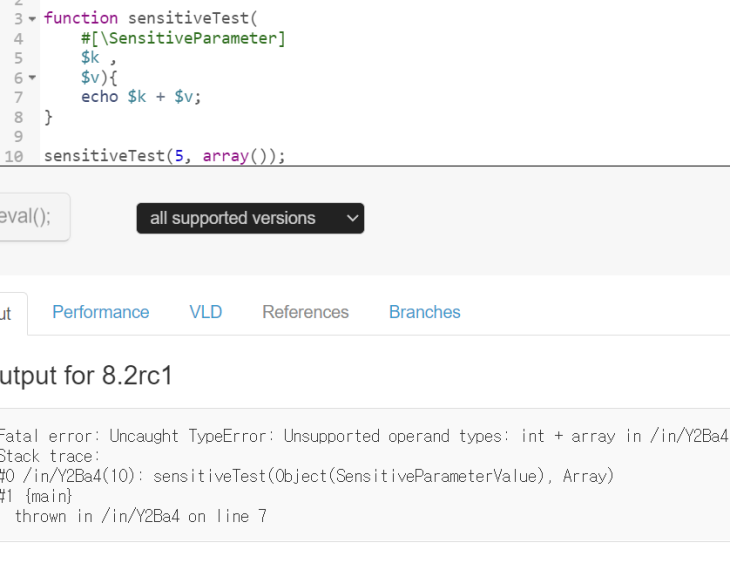Image resolution: width=730 pixels, height=563 pixels.
Task: Switch to the Performance tab
Action: click(100, 312)
